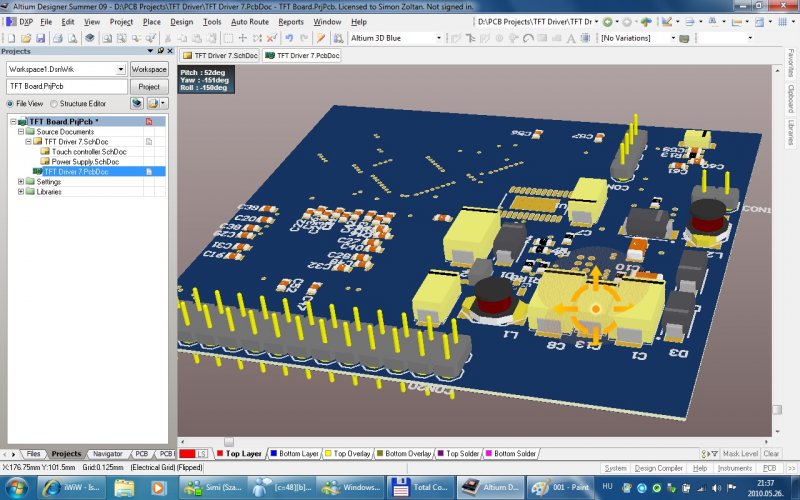Click the green navigate back arrow button
The height and width of the screenshot is (500, 800).
[x=607, y=22]
